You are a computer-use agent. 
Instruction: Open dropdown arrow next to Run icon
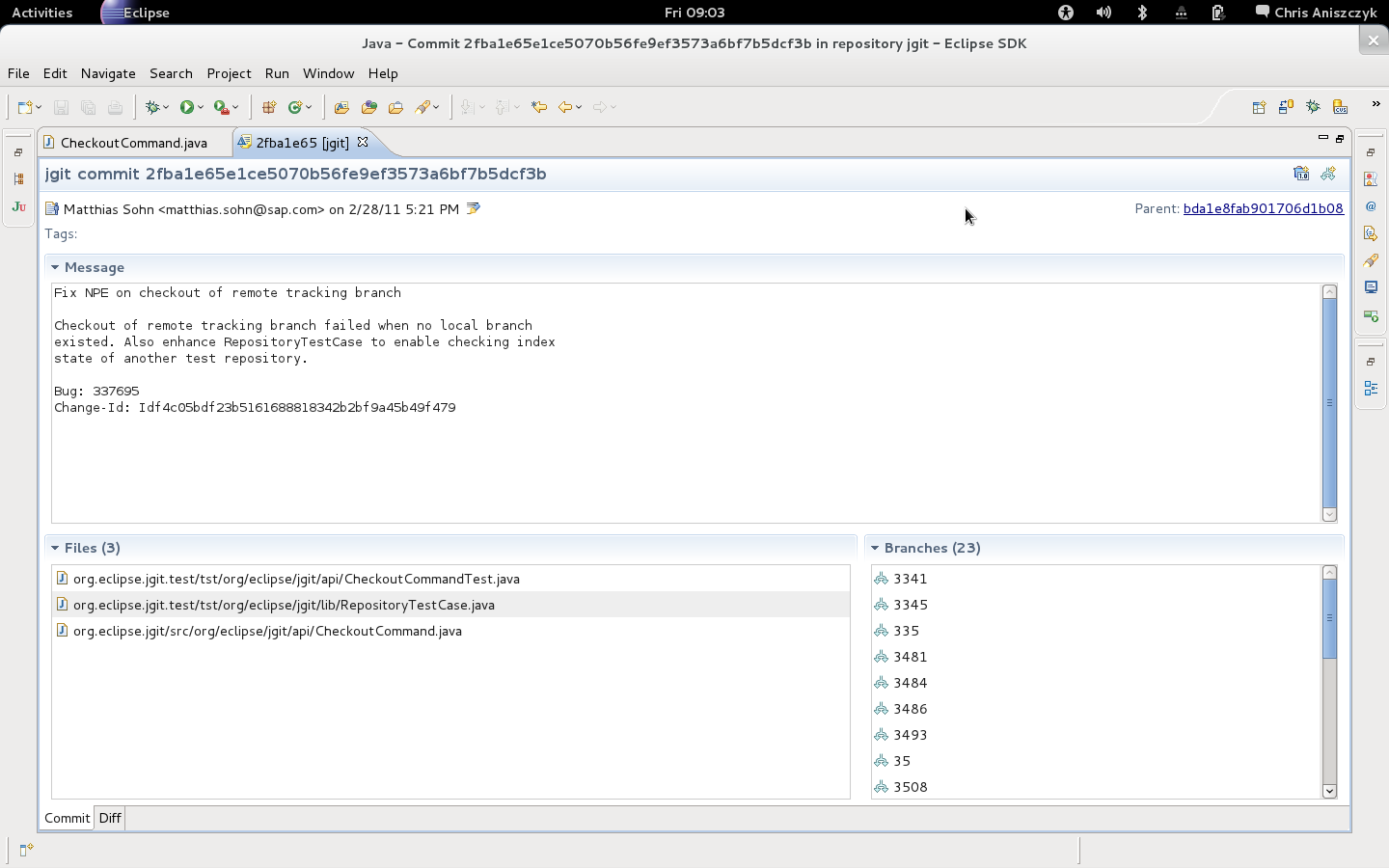point(201,108)
